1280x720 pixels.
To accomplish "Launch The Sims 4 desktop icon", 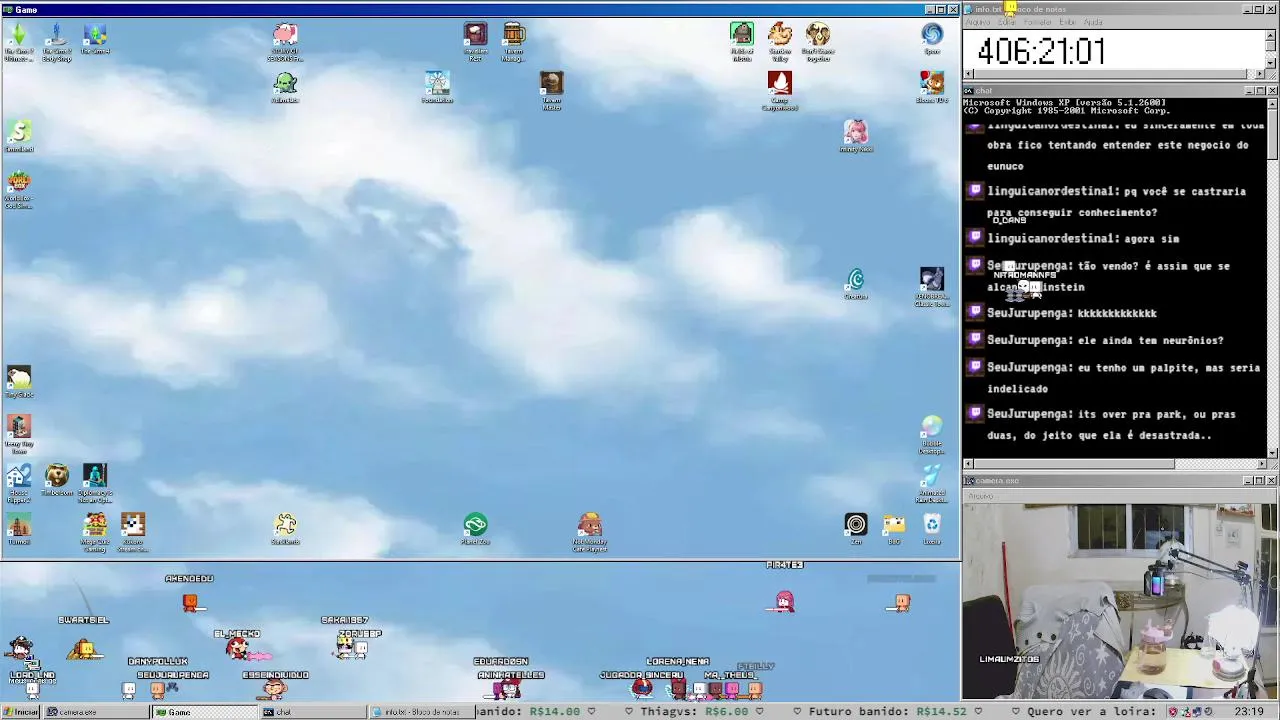I will pos(95,40).
